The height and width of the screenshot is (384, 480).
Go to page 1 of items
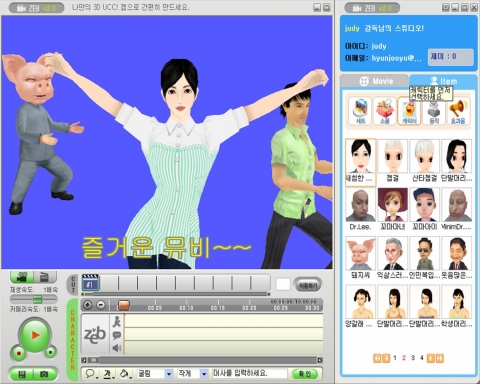coord(395,358)
